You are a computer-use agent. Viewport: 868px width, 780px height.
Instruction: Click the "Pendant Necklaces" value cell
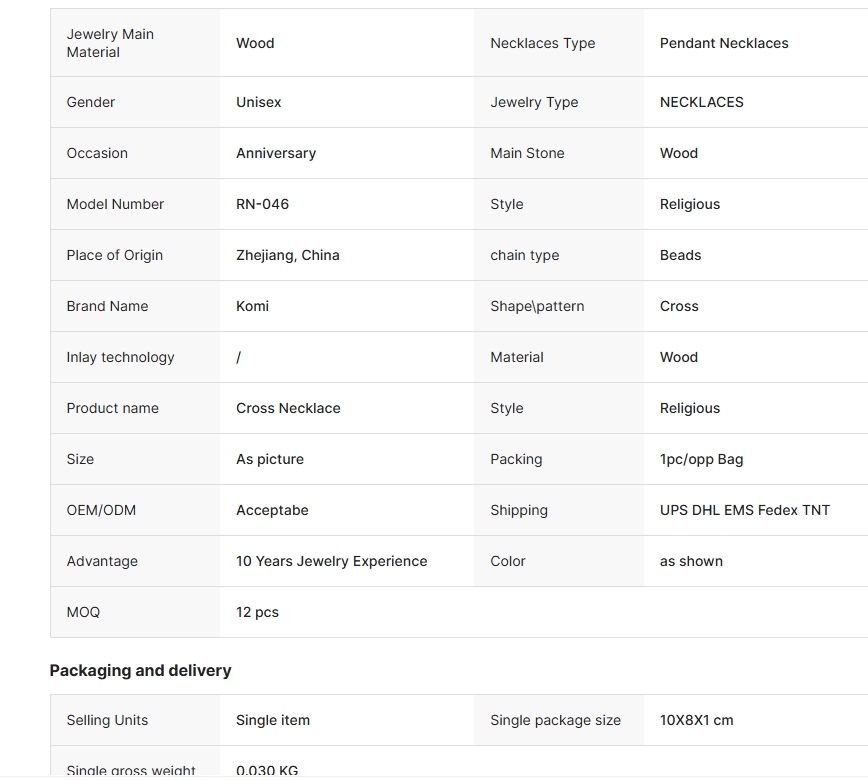[x=724, y=43]
